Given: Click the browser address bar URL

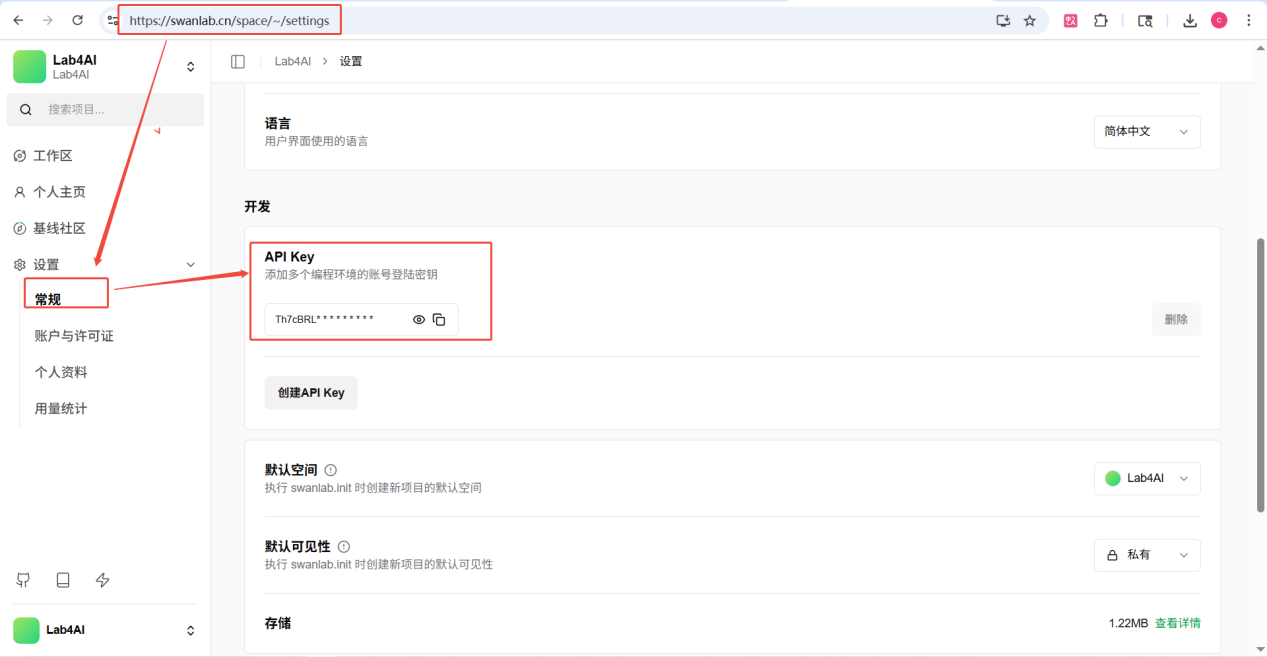Looking at the screenshot, I should pyautogui.click(x=229, y=20).
